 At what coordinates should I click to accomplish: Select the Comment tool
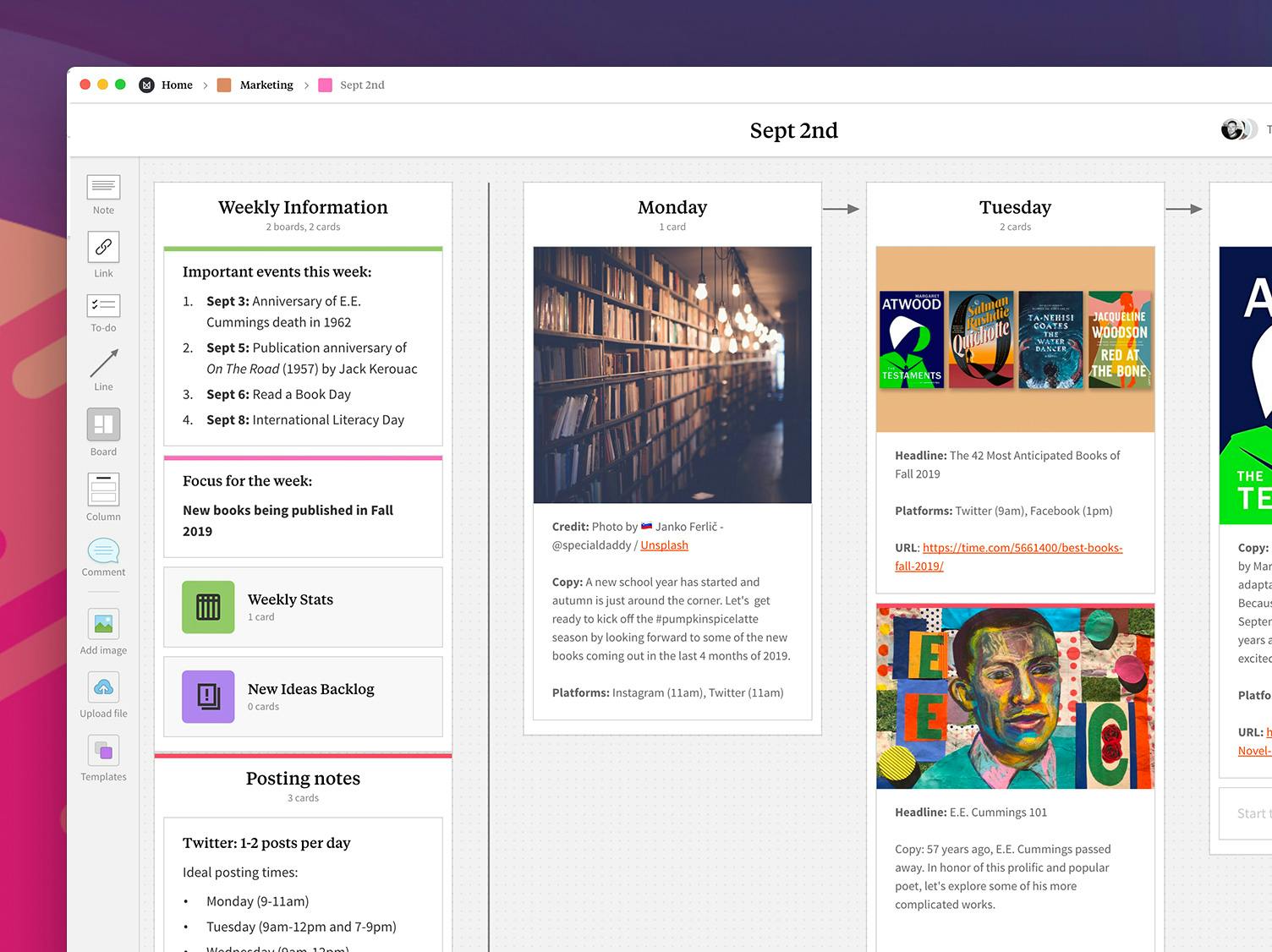[103, 557]
